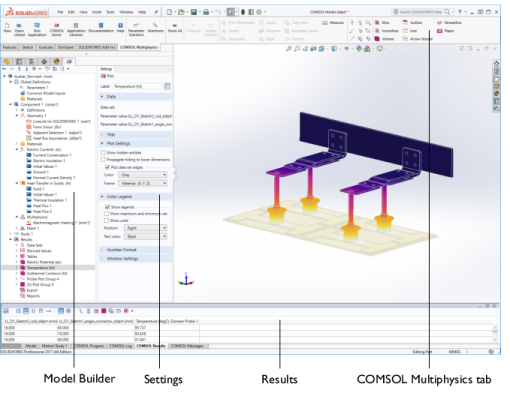Select the Electric Potential (ec) node
The width and height of the screenshot is (510, 402).
[x=44, y=262]
